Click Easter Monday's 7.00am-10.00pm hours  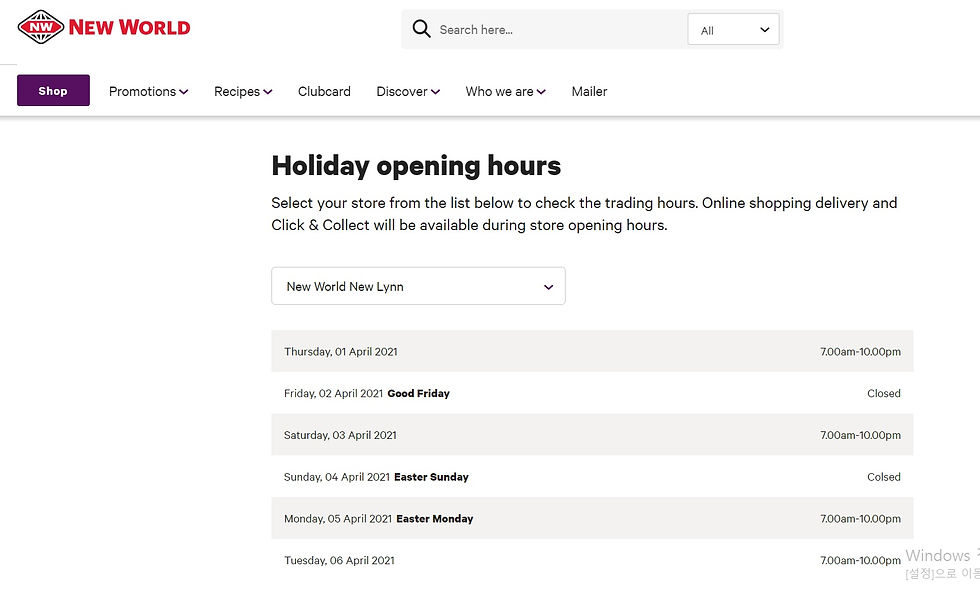point(861,519)
